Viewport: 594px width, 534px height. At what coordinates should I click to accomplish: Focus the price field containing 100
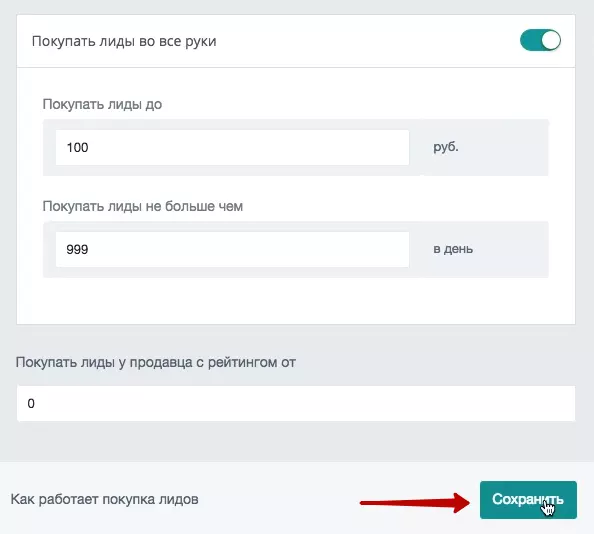click(232, 147)
